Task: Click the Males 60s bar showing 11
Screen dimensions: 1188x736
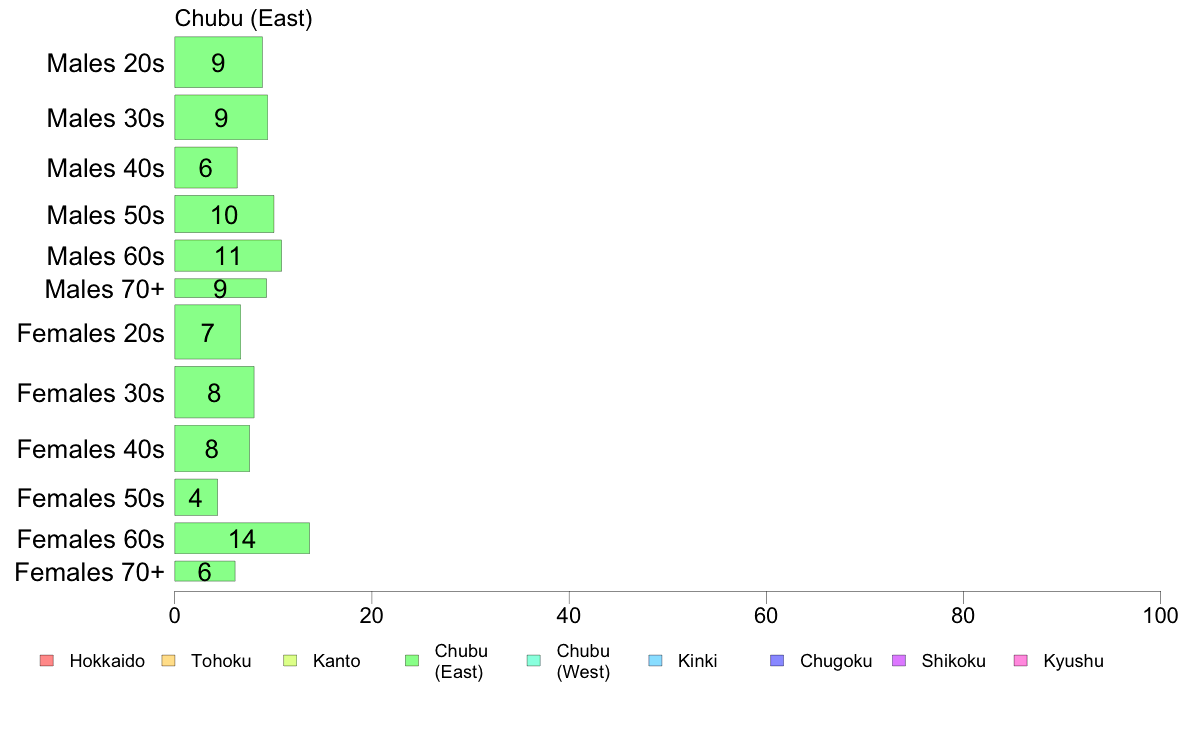Action: click(x=228, y=256)
